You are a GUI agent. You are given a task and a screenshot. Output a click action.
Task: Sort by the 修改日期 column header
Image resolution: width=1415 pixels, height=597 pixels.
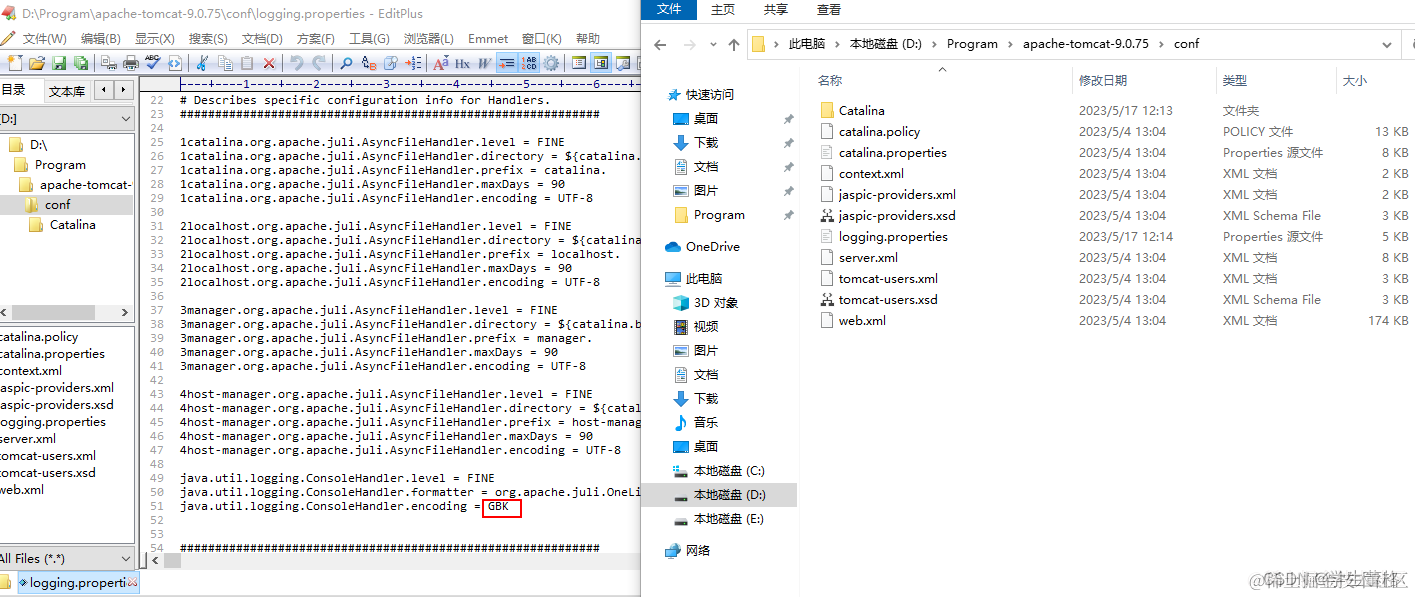pyautogui.click(x=1143, y=80)
